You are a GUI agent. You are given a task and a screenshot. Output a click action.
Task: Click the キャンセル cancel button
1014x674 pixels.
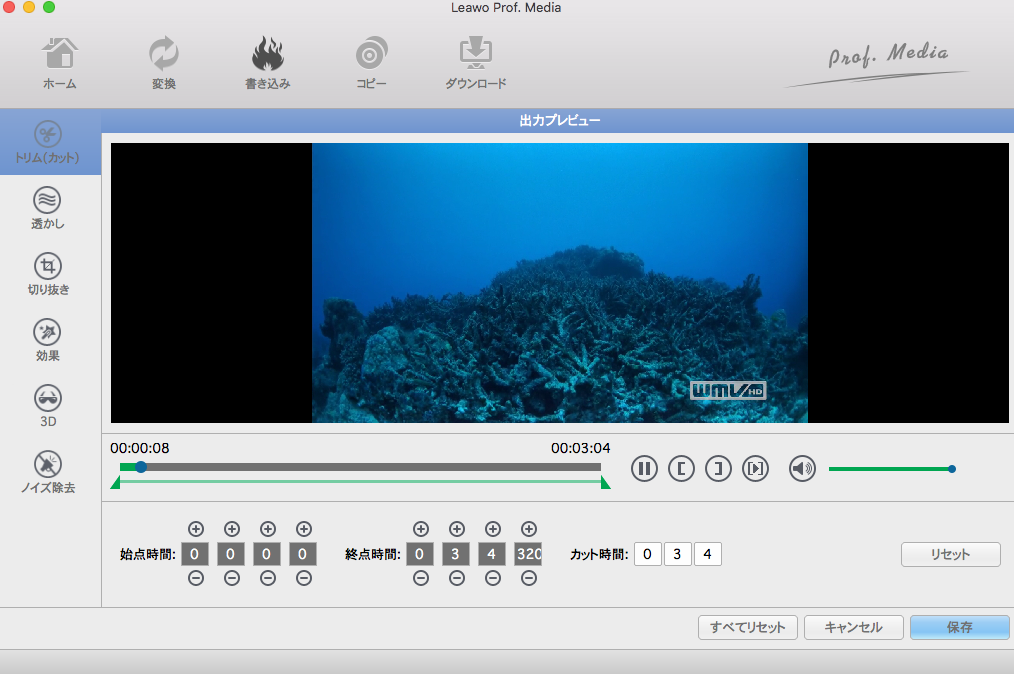point(854,627)
